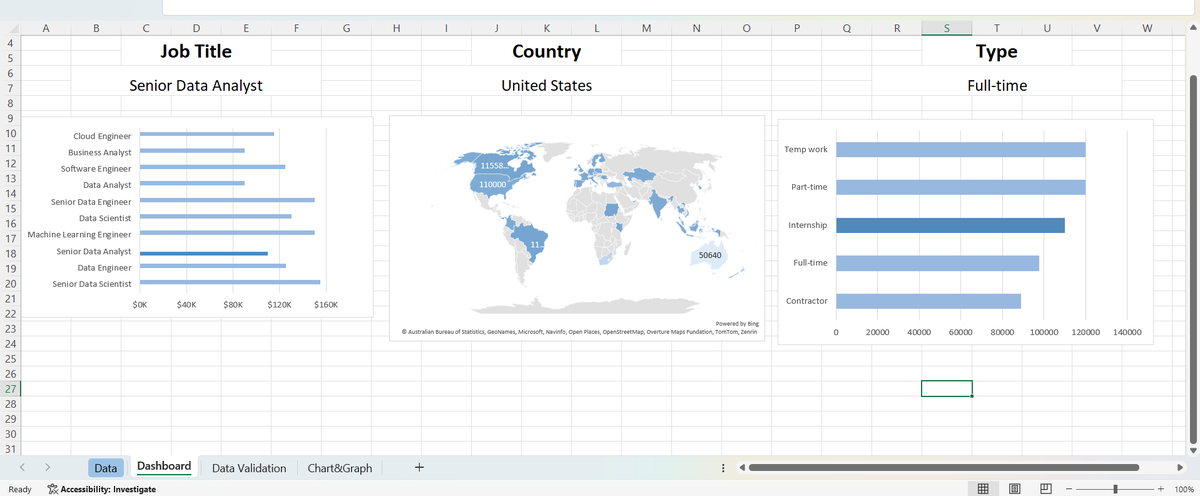This screenshot has height=496, width=1200.
Task: Click the Full-time bar in the Type chart
Action: coord(937,263)
